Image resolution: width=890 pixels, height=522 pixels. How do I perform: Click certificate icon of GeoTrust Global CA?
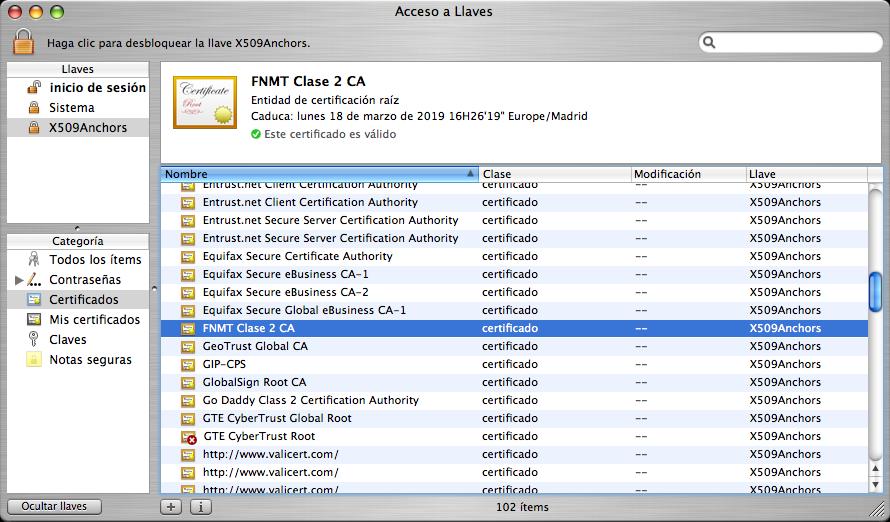coord(188,346)
